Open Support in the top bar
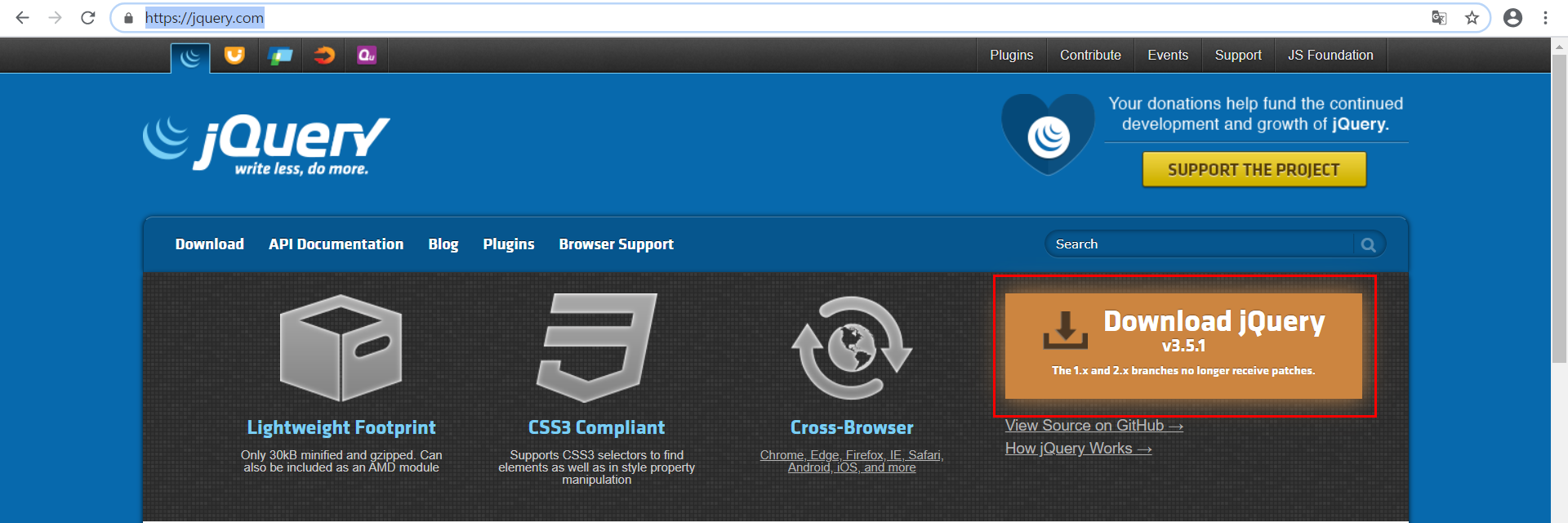Screen dimensions: 1568x523 tap(1238, 56)
